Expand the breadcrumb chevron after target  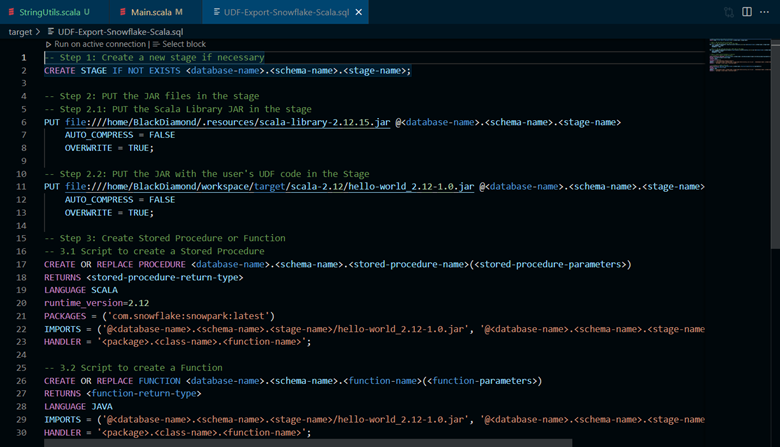coord(38,32)
